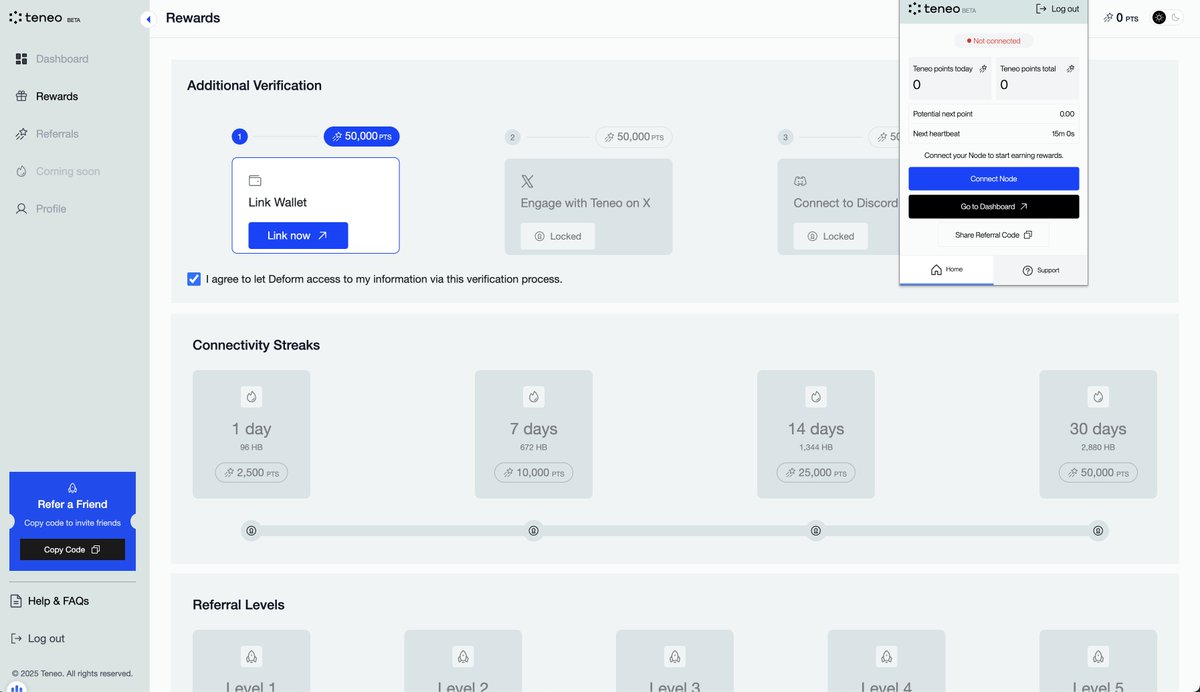Click the Level 1 rocket icon

251,657
